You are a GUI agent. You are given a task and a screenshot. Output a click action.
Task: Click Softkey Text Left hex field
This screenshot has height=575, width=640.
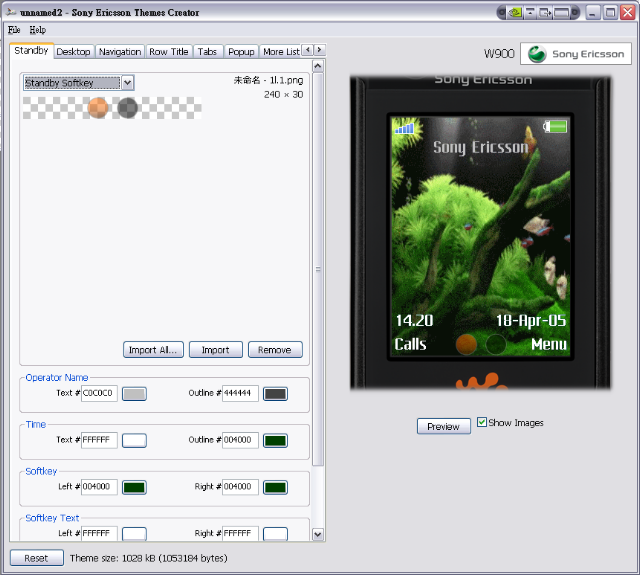coord(99,533)
